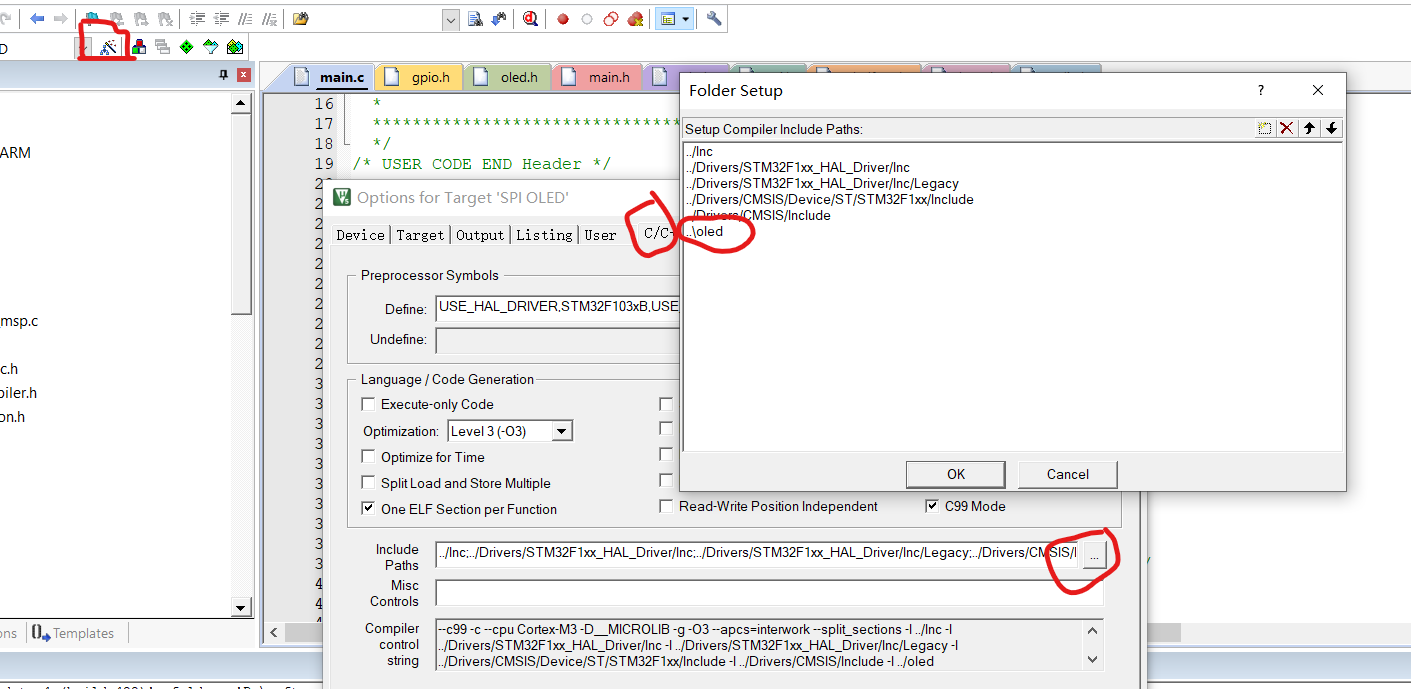Select the Device tab in Options dialog
Image resolution: width=1411 pixels, height=689 pixels.
point(361,235)
